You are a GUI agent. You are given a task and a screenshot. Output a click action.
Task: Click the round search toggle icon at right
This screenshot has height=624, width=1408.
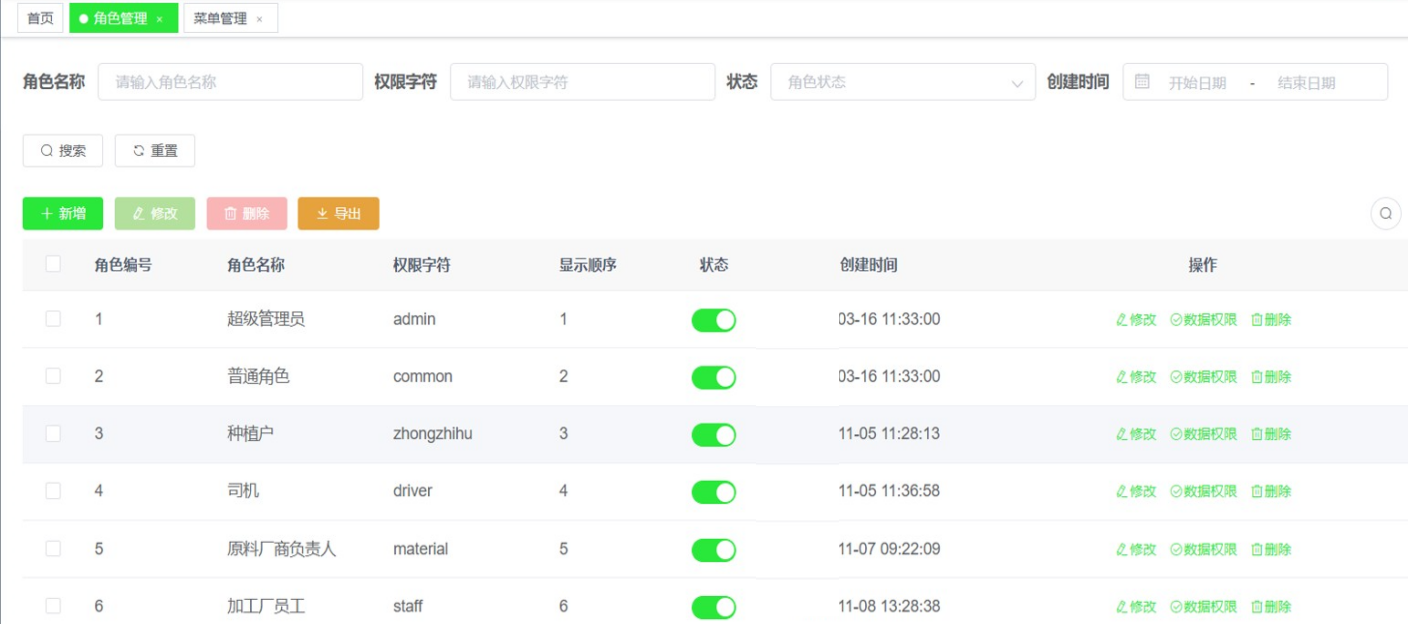pos(1386,213)
